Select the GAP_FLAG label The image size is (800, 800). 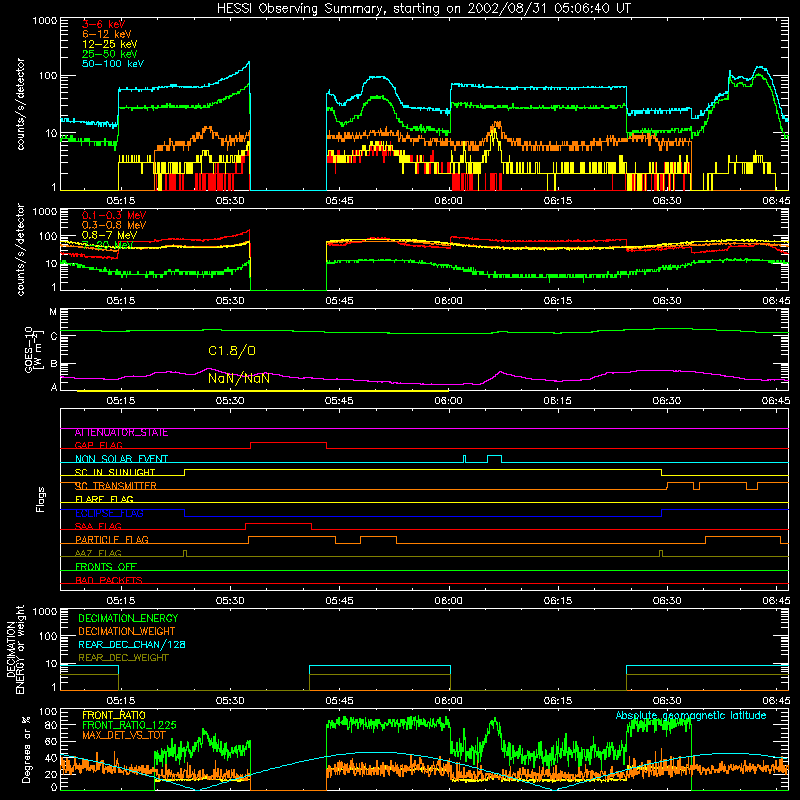[98, 445]
